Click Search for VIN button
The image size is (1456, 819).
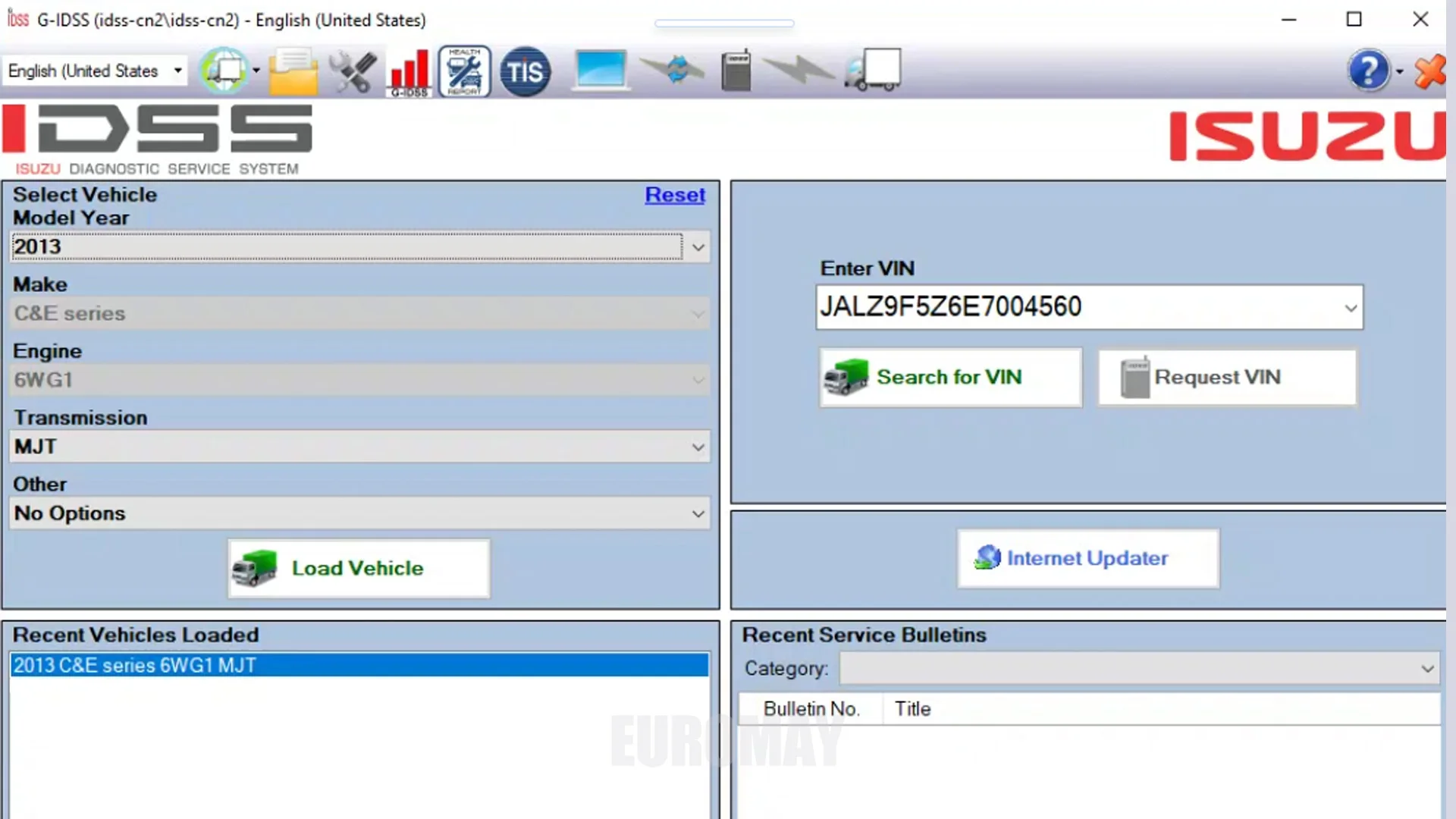pos(949,377)
